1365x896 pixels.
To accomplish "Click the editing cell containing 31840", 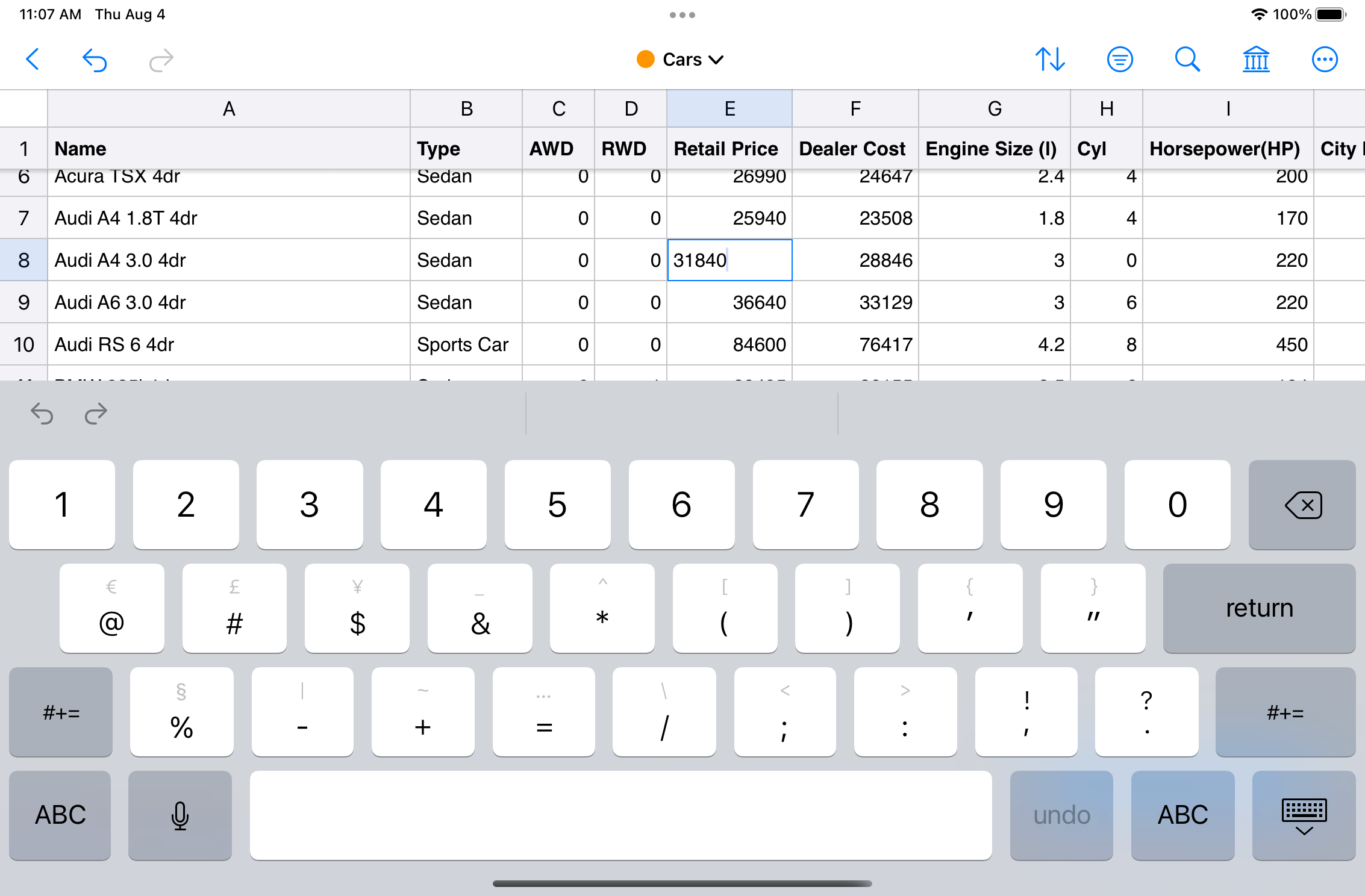I will pos(729,260).
